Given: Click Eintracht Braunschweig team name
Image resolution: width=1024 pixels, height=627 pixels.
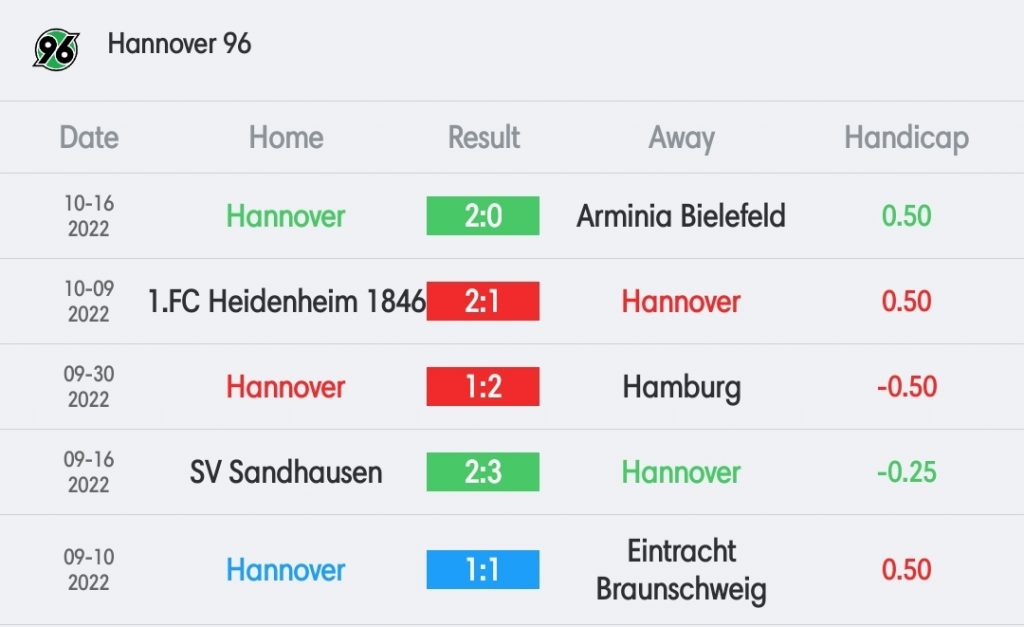Looking at the screenshot, I should point(681,570).
